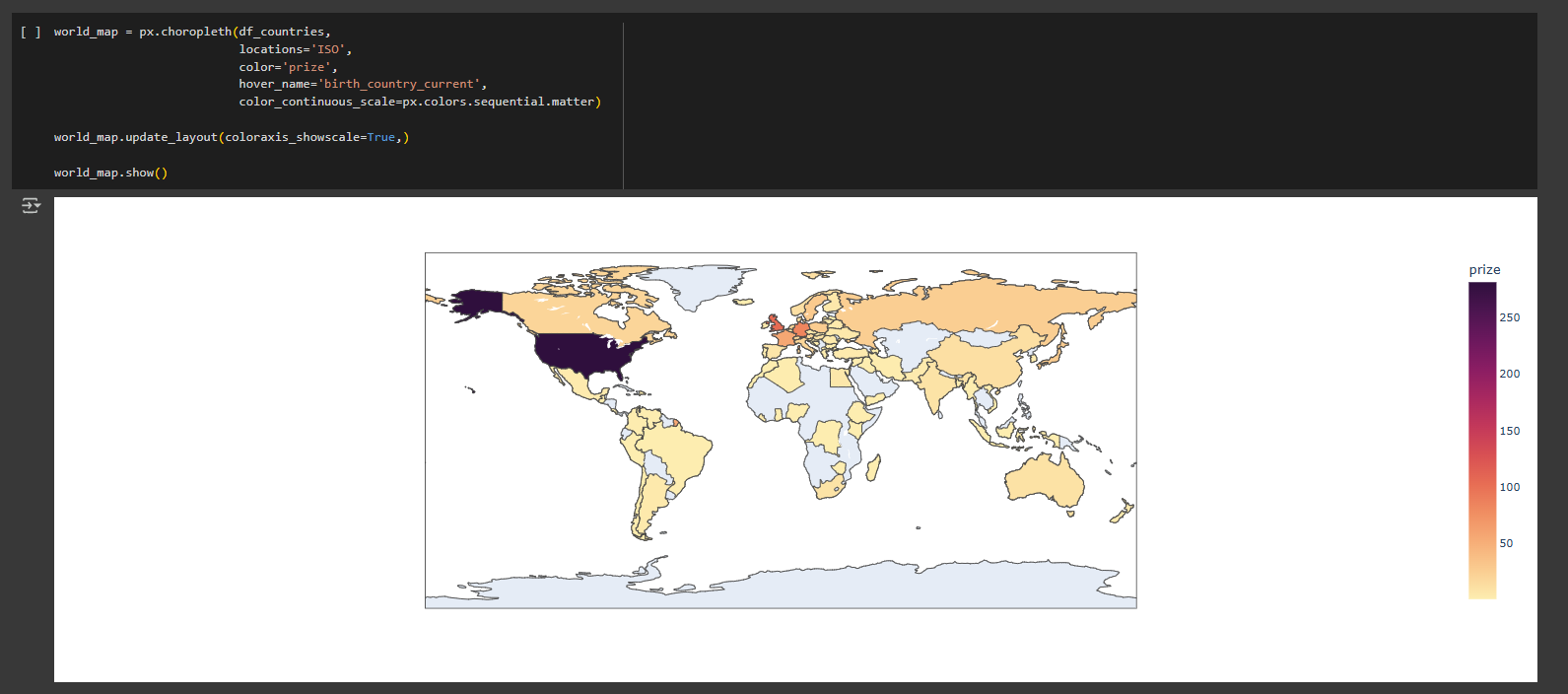
Task: Click the 'prize' colorbar title
Action: coord(1484,270)
